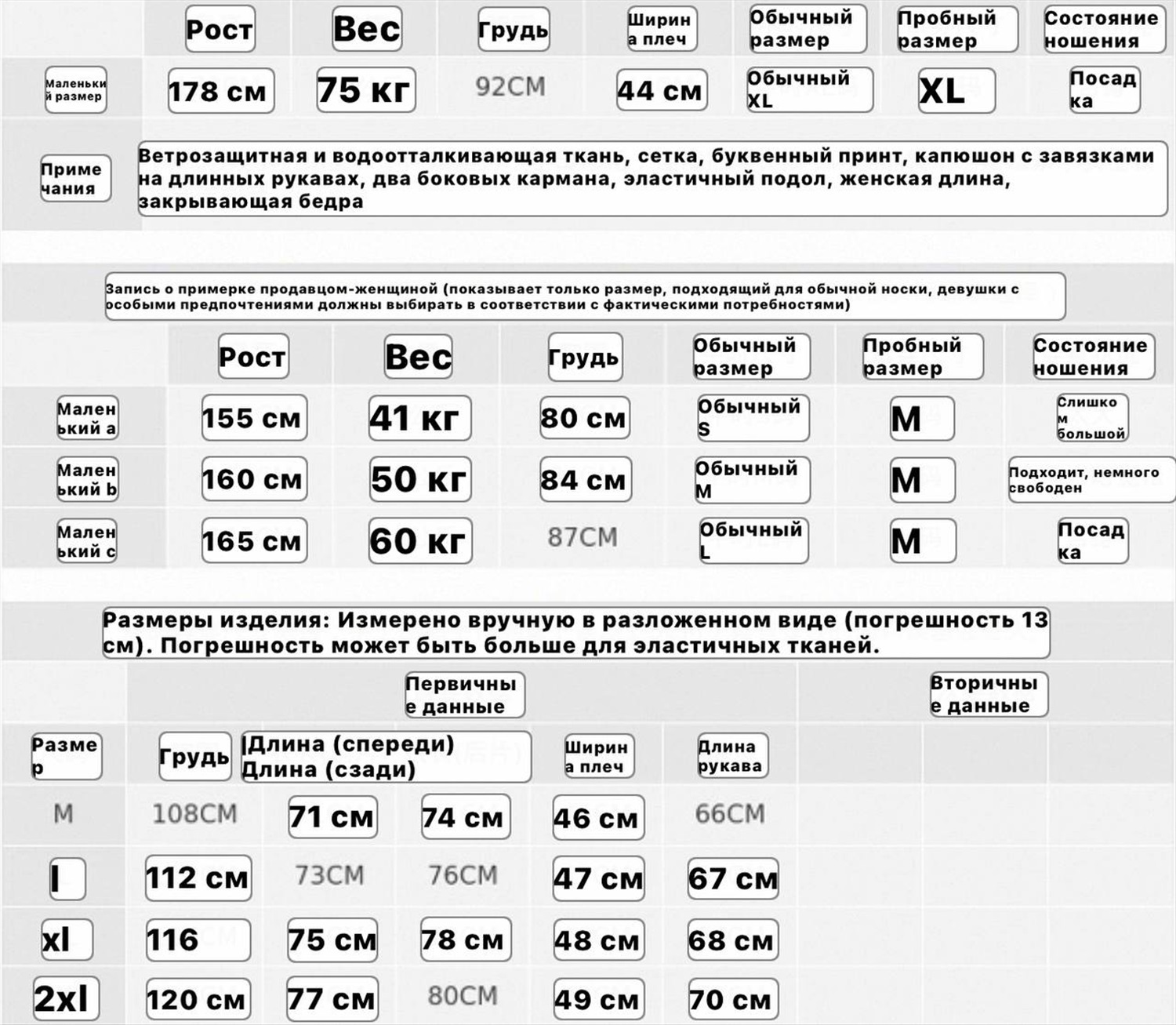Select the Вторичные данные header

tap(988, 694)
